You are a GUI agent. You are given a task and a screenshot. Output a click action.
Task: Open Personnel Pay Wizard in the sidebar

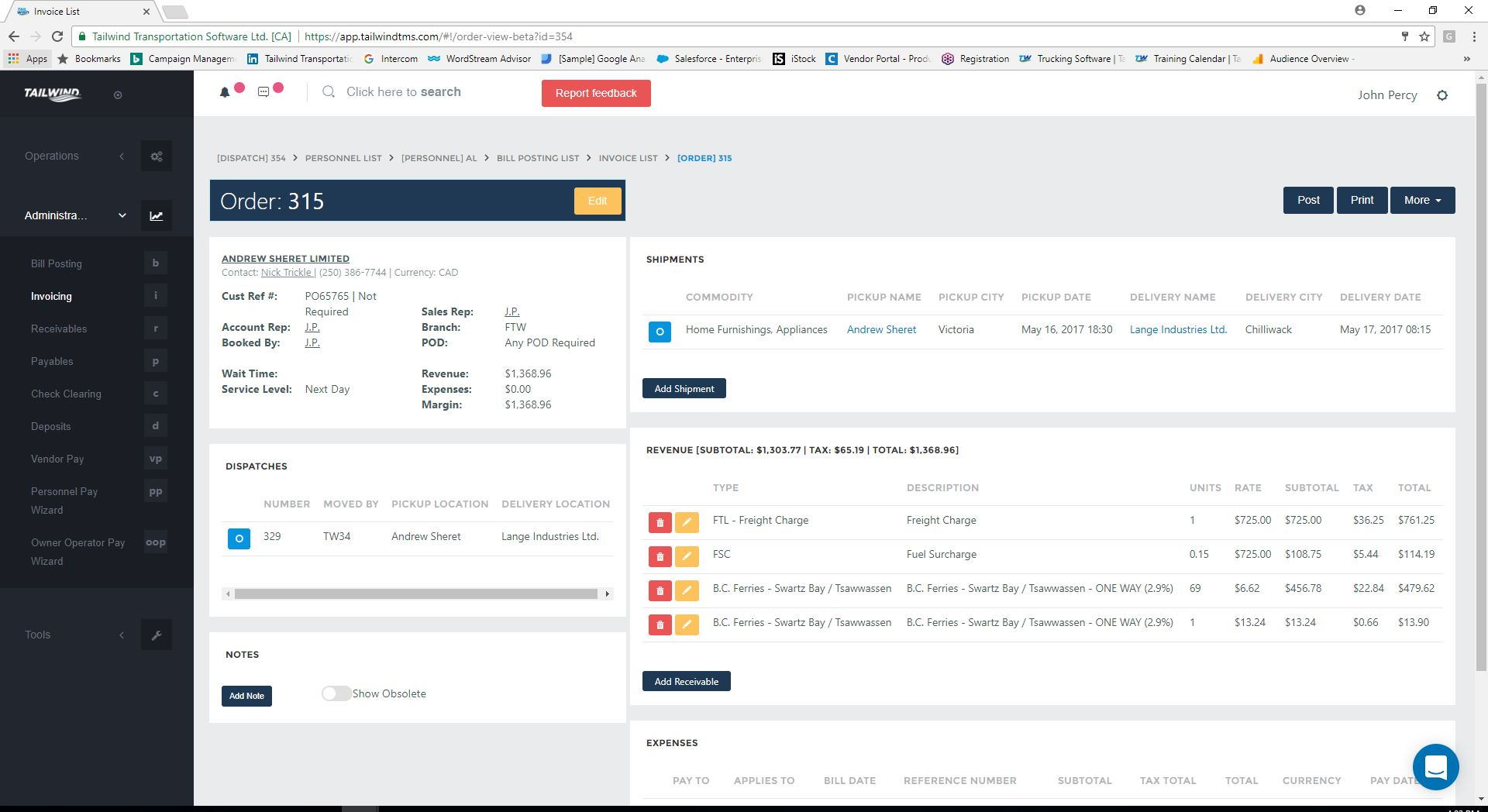click(x=64, y=501)
